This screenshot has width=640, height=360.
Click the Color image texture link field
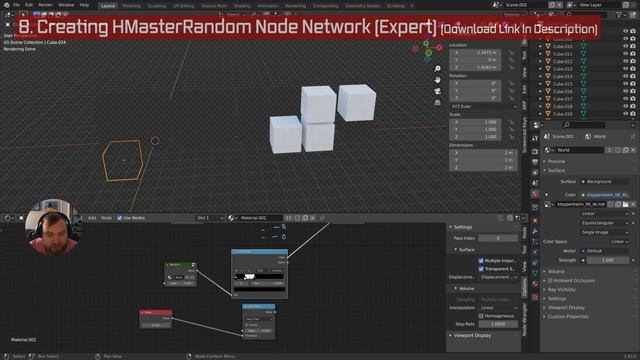pyautogui.click(x=605, y=195)
